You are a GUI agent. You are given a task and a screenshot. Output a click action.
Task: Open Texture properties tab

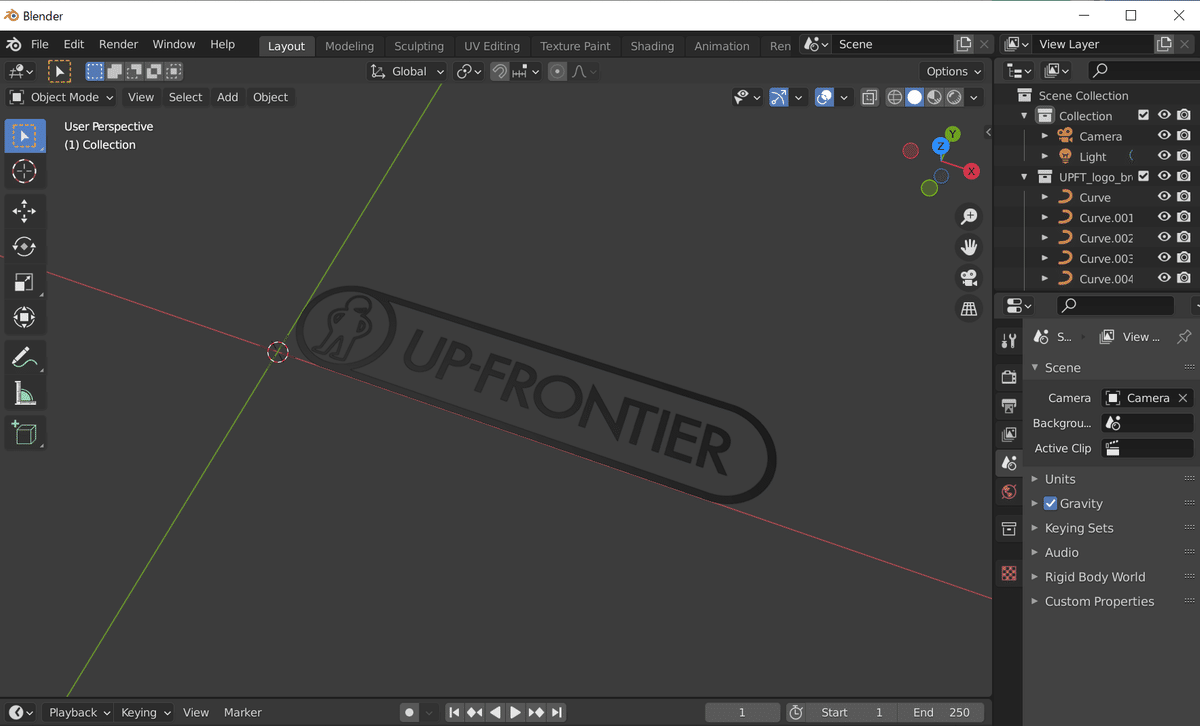pos(1009,574)
